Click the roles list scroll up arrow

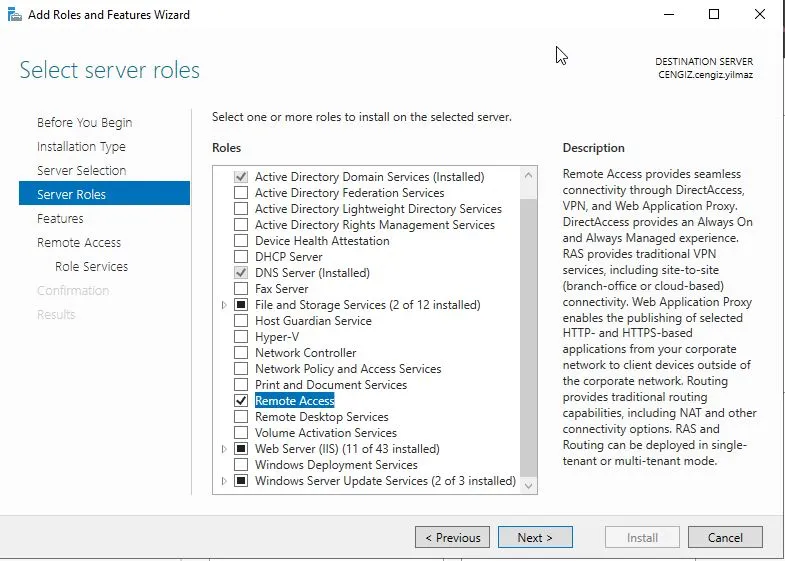pos(529,174)
